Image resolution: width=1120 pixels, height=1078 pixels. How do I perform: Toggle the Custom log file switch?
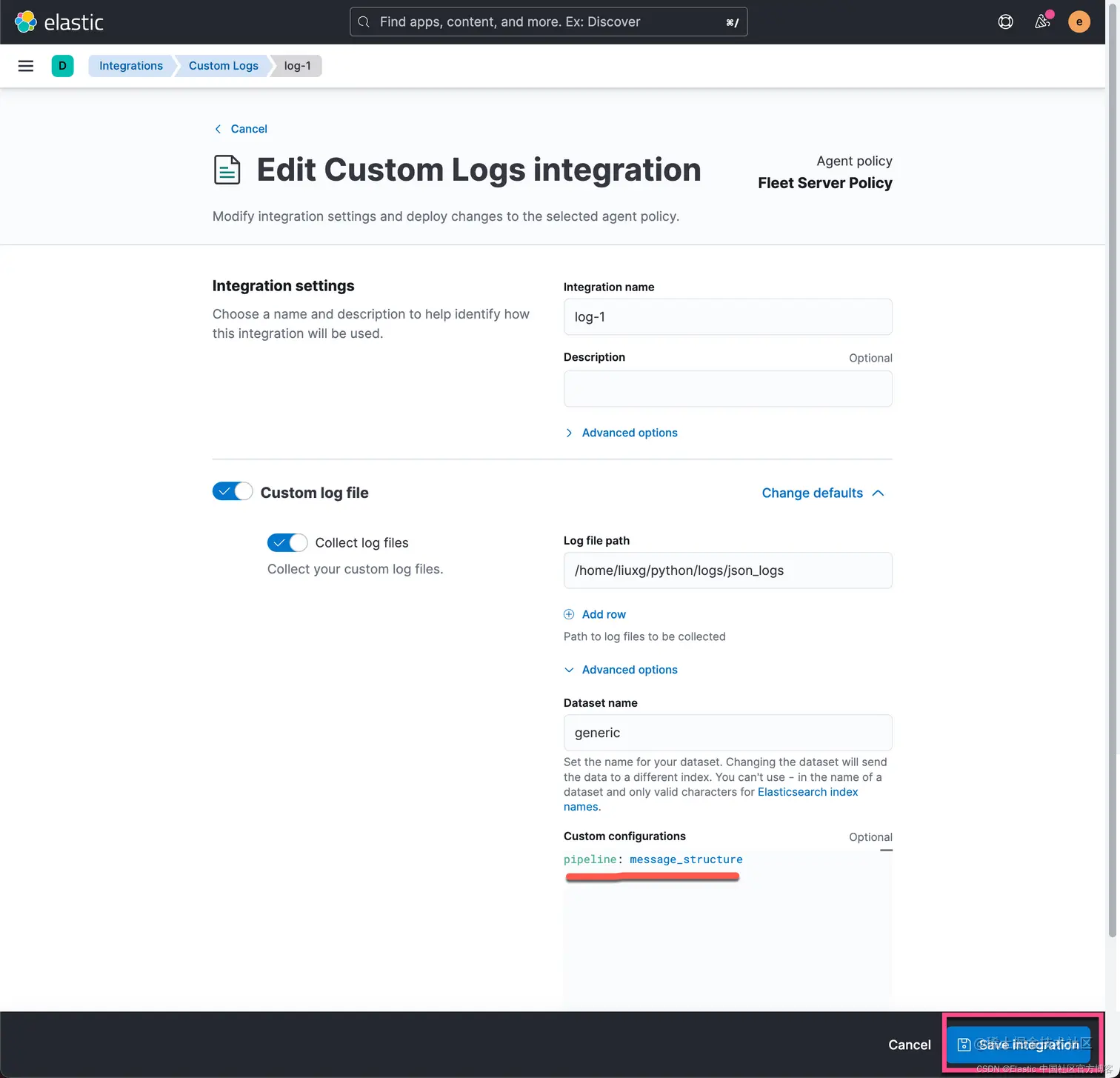pos(233,491)
